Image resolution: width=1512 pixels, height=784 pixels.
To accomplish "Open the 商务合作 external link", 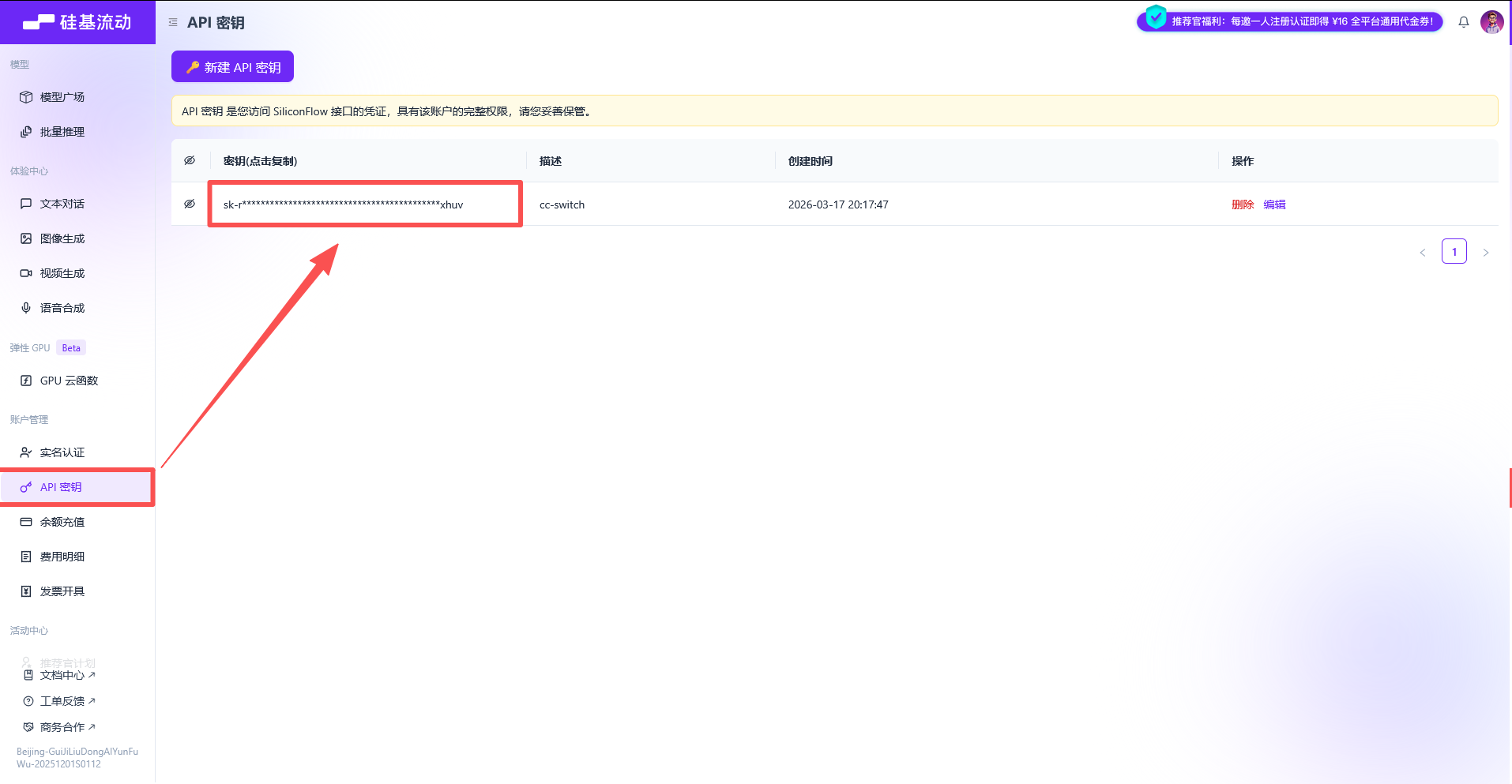I will point(67,727).
